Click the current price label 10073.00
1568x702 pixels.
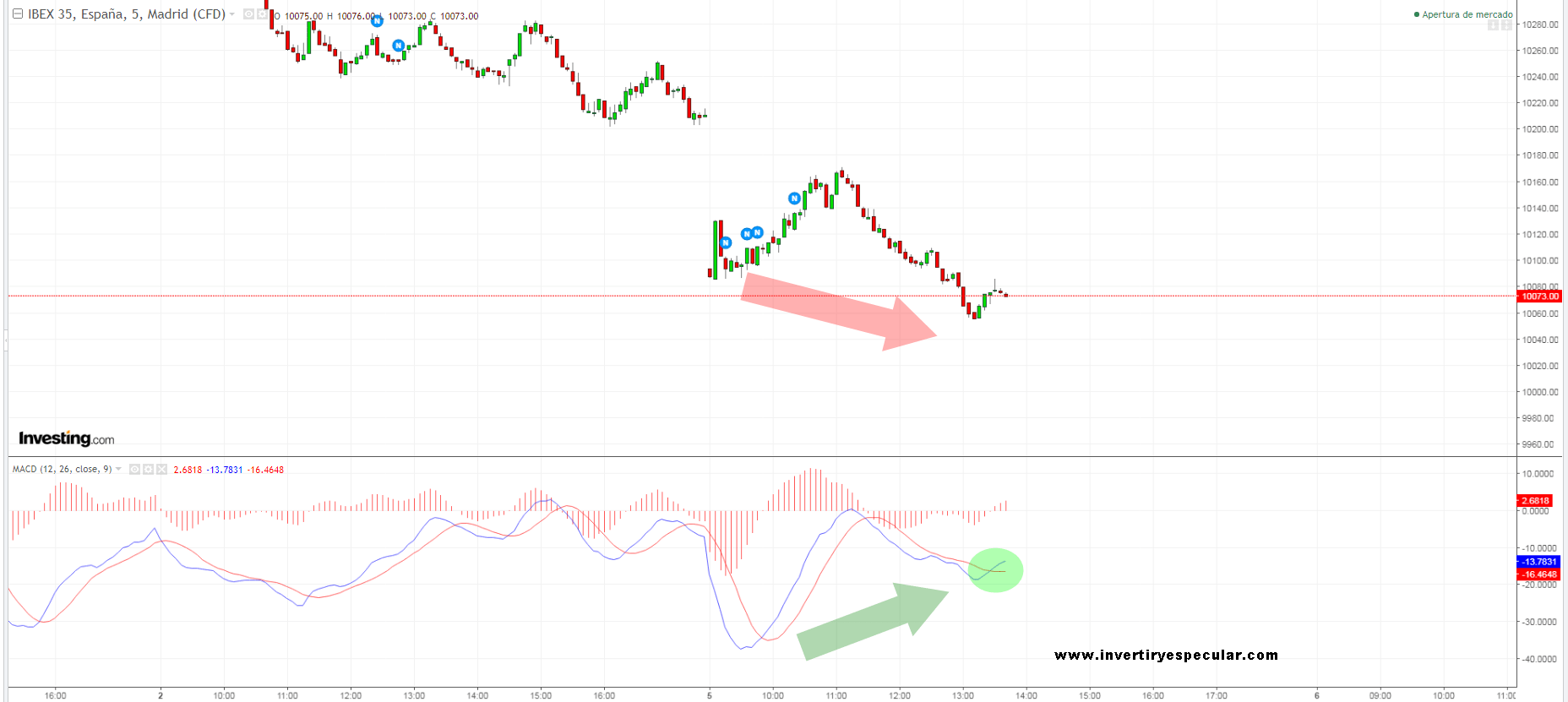click(x=1540, y=297)
